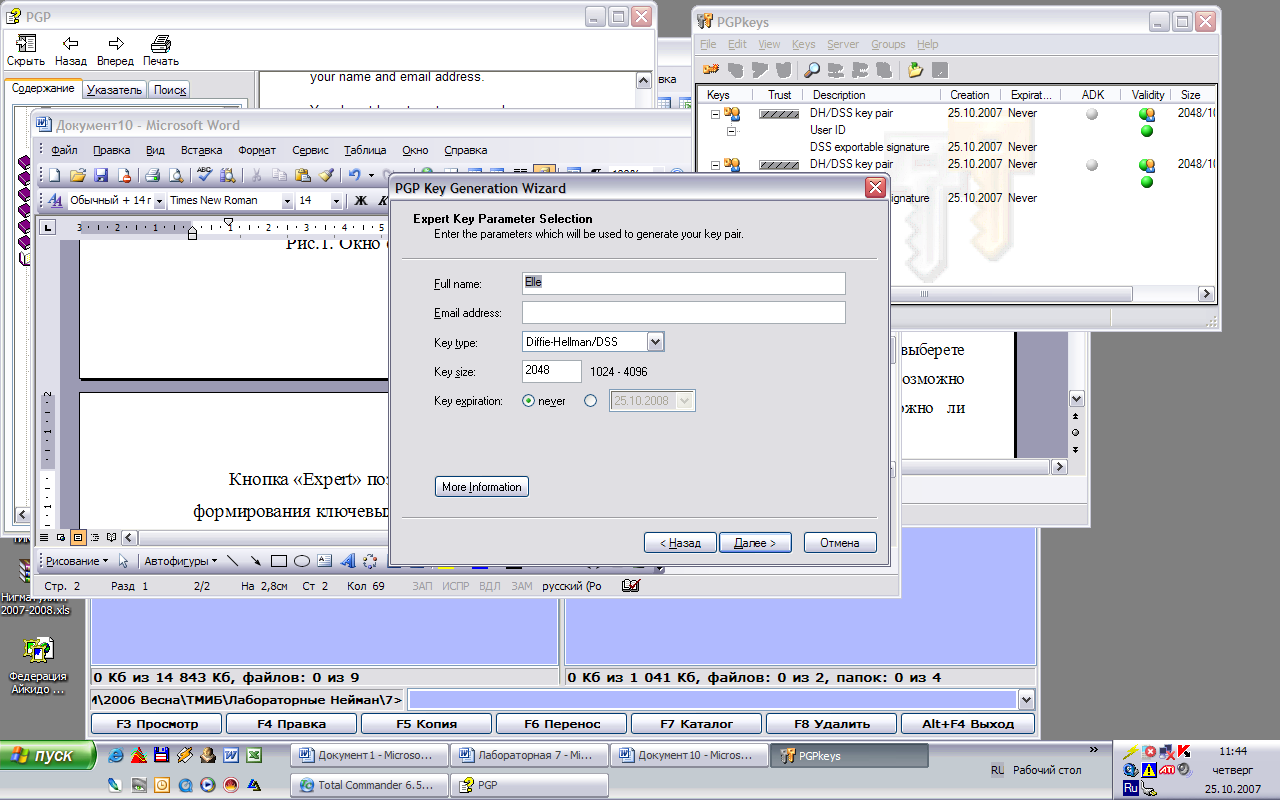Image resolution: width=1280 pixels, height=800 pixels.
Task: Open the Keys menu in PGPkeys
Action: 803,44
